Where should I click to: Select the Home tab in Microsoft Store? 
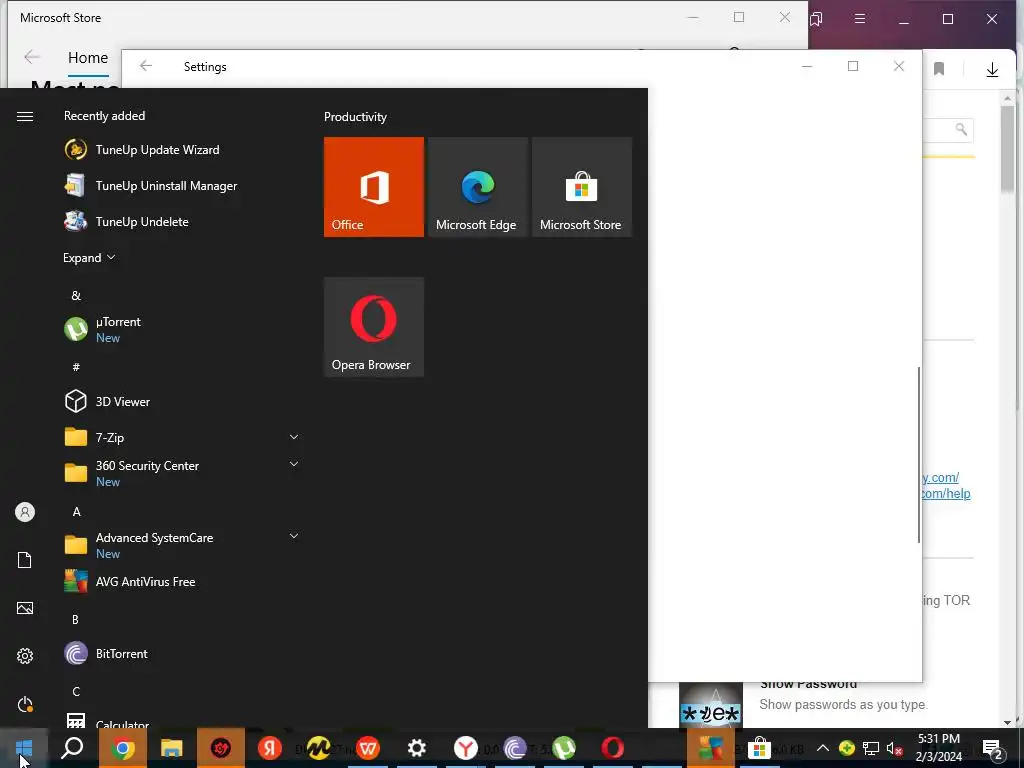point(88,57)
